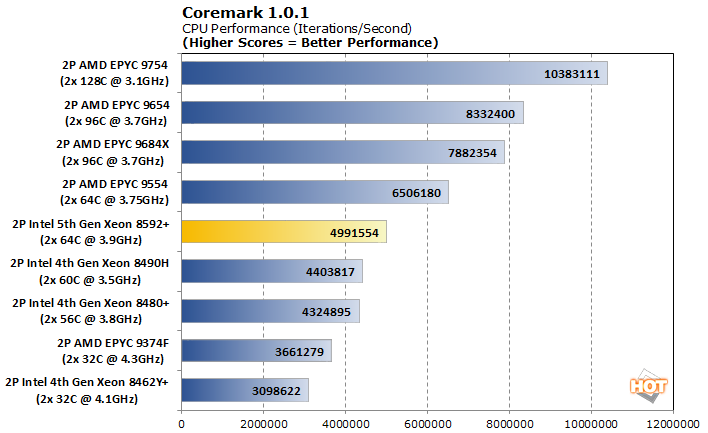708x433 pixels.
Task: Click the 10000000 axis label
Action: click(x=591, y=424)
